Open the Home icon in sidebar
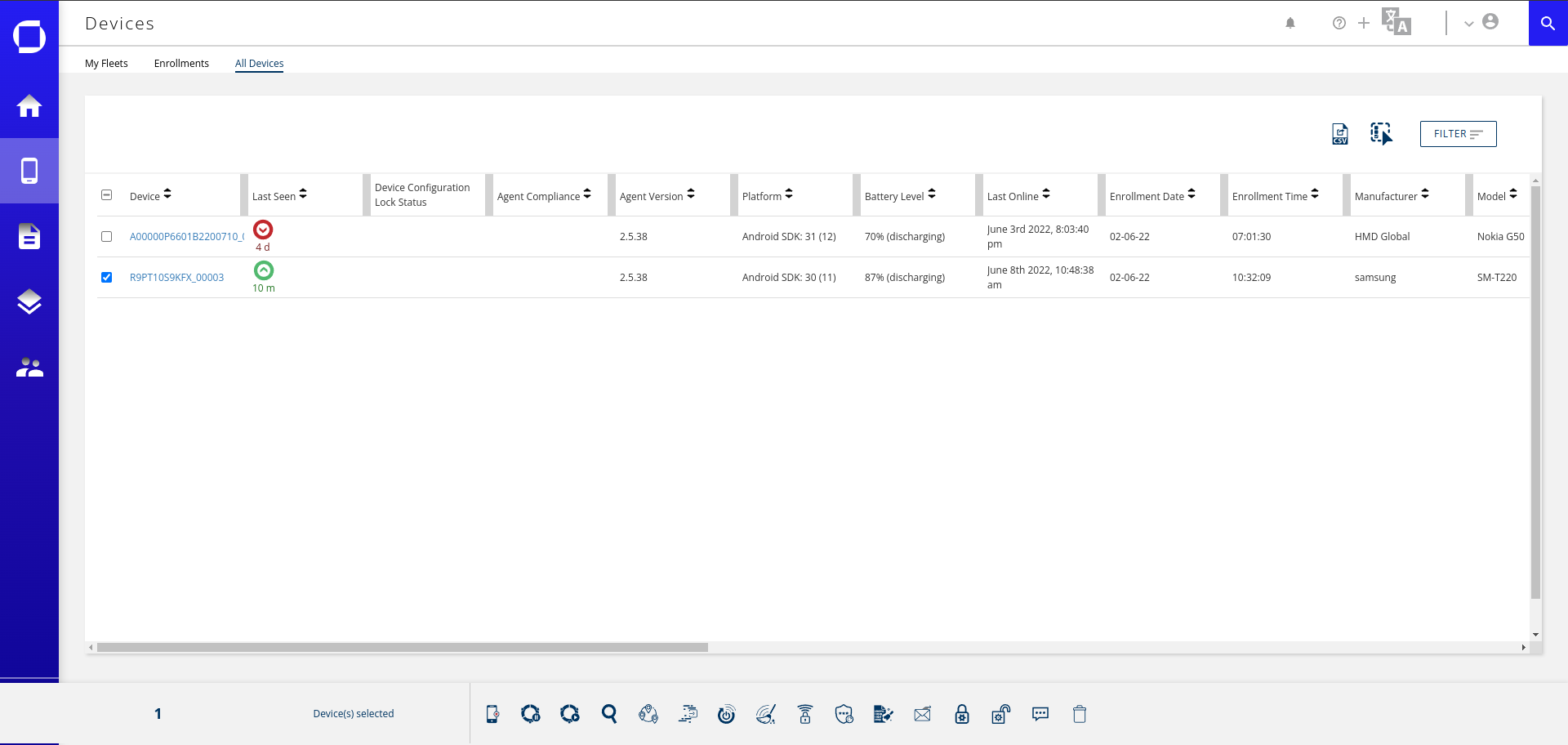The width and height of the screenshot is (1568, 745). click(x=29, y=105)
